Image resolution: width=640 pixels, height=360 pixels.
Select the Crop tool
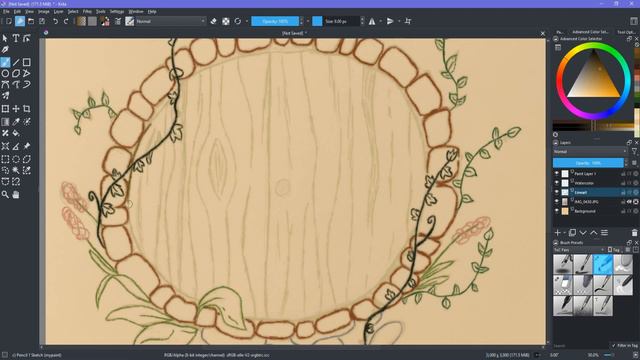coord(27,109)
